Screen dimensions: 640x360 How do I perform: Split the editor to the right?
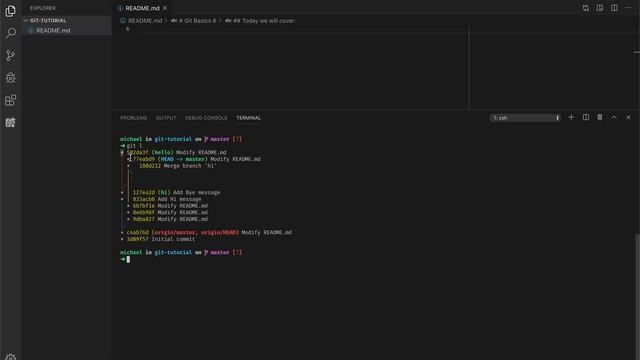(614, 8)
